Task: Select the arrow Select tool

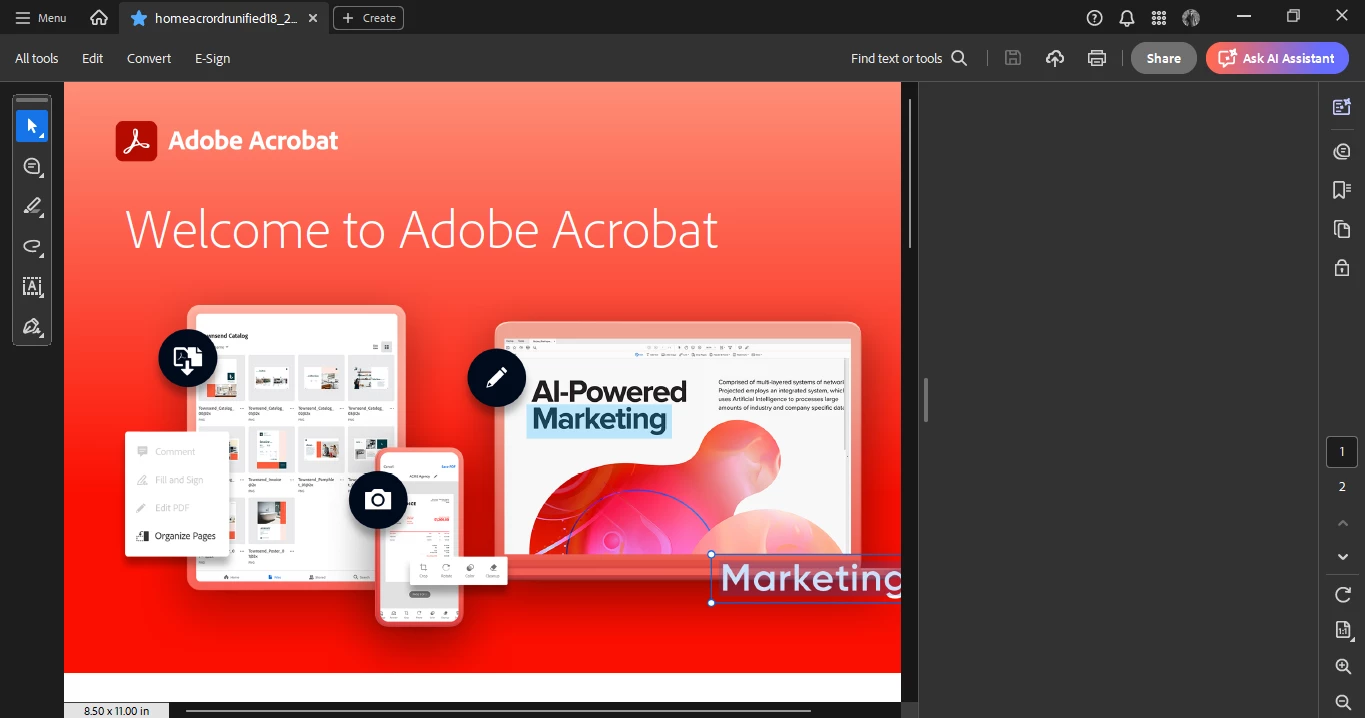Action: coord(32,126)
